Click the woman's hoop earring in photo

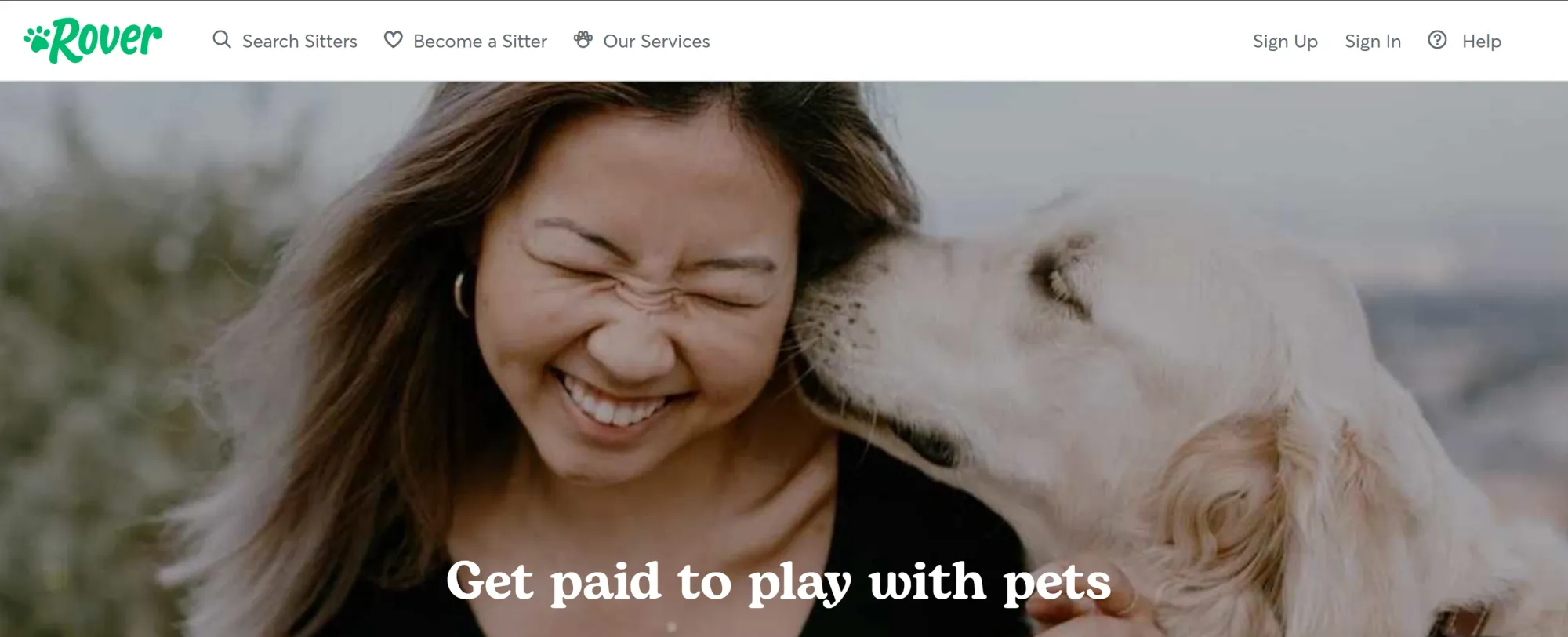coord(463,294)
